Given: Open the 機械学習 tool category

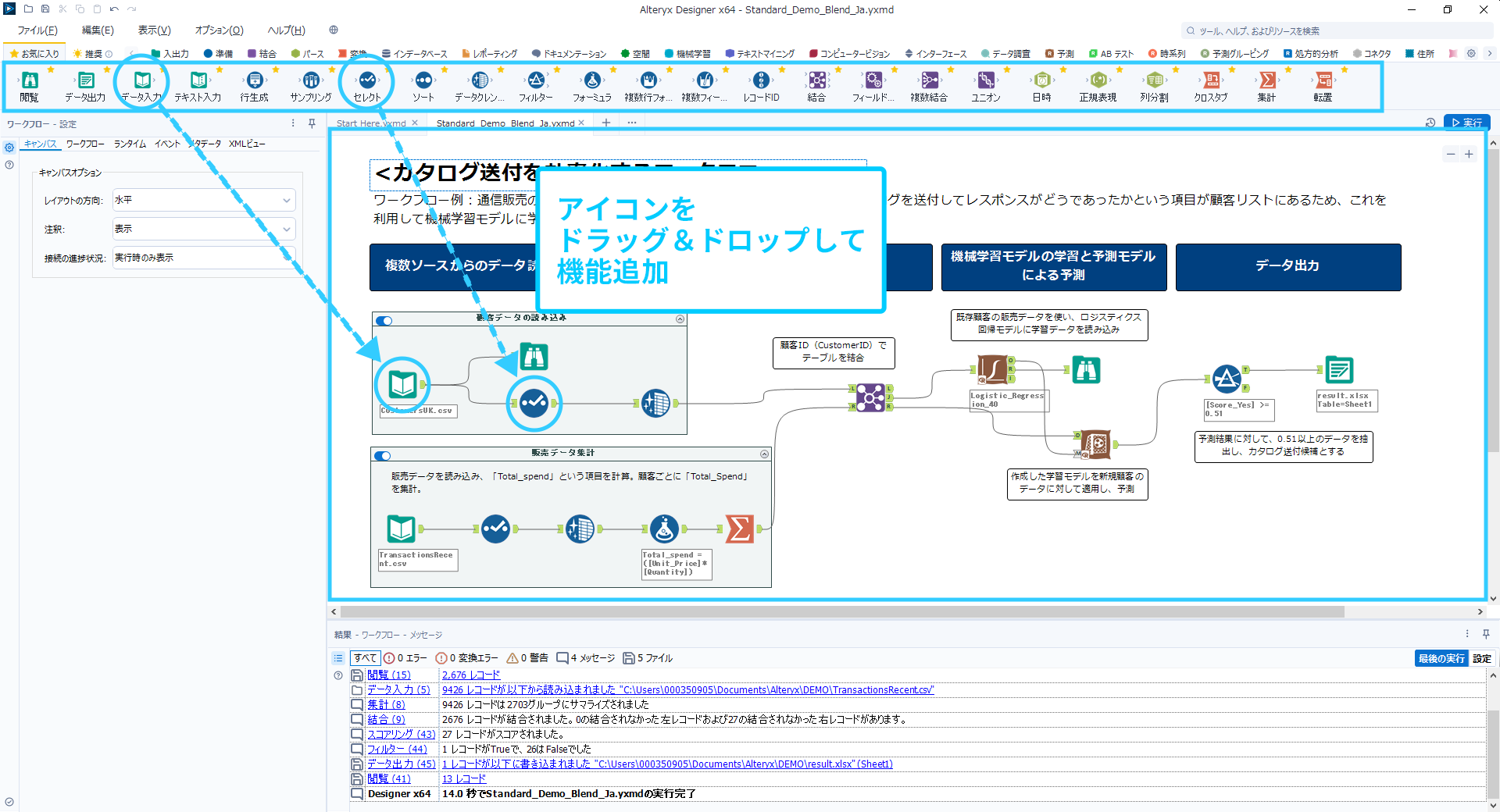Looking at the screenshot, I should (x=688, y=54).
